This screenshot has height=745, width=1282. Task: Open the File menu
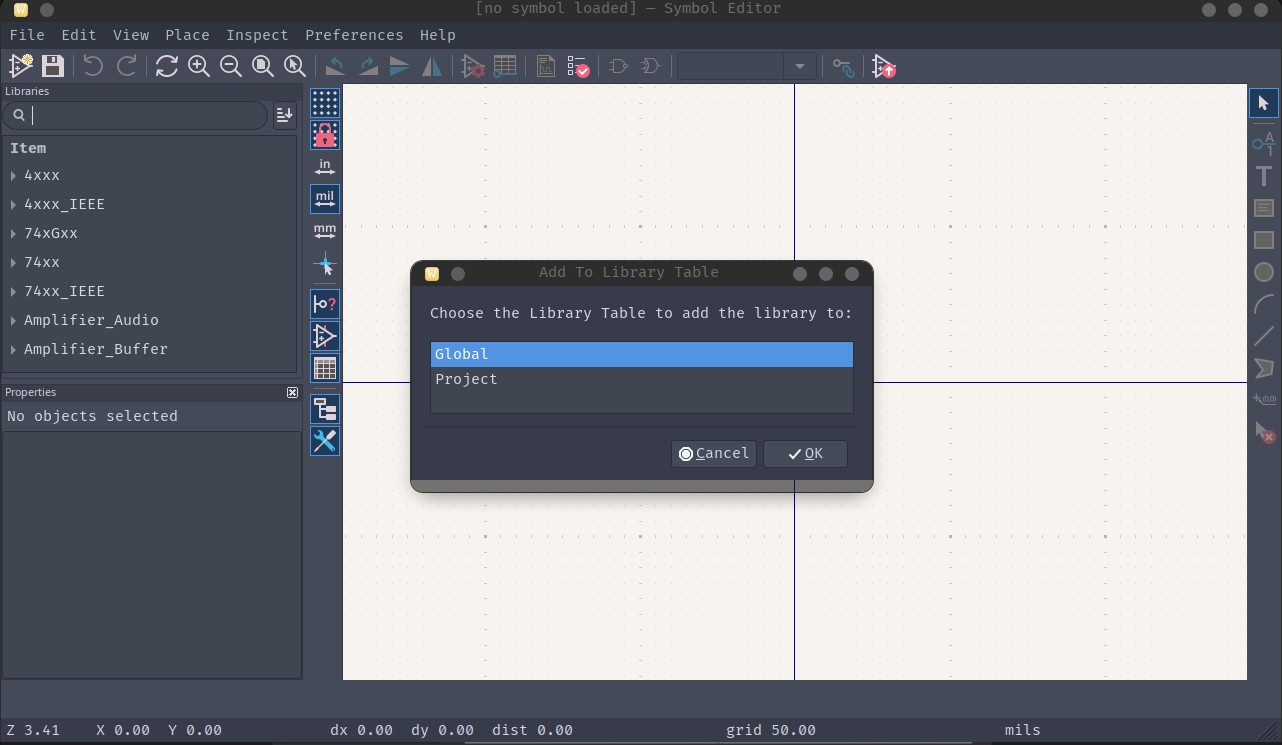[x=27, y=34]
